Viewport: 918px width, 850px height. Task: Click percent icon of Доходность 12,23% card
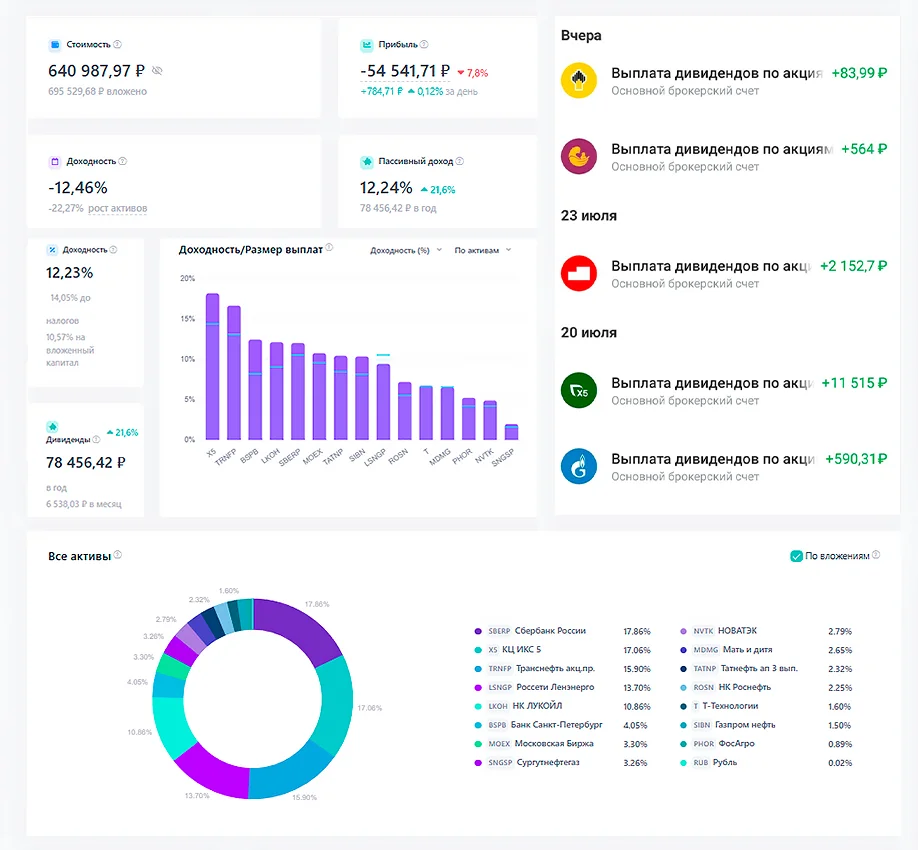click(52, 250)
